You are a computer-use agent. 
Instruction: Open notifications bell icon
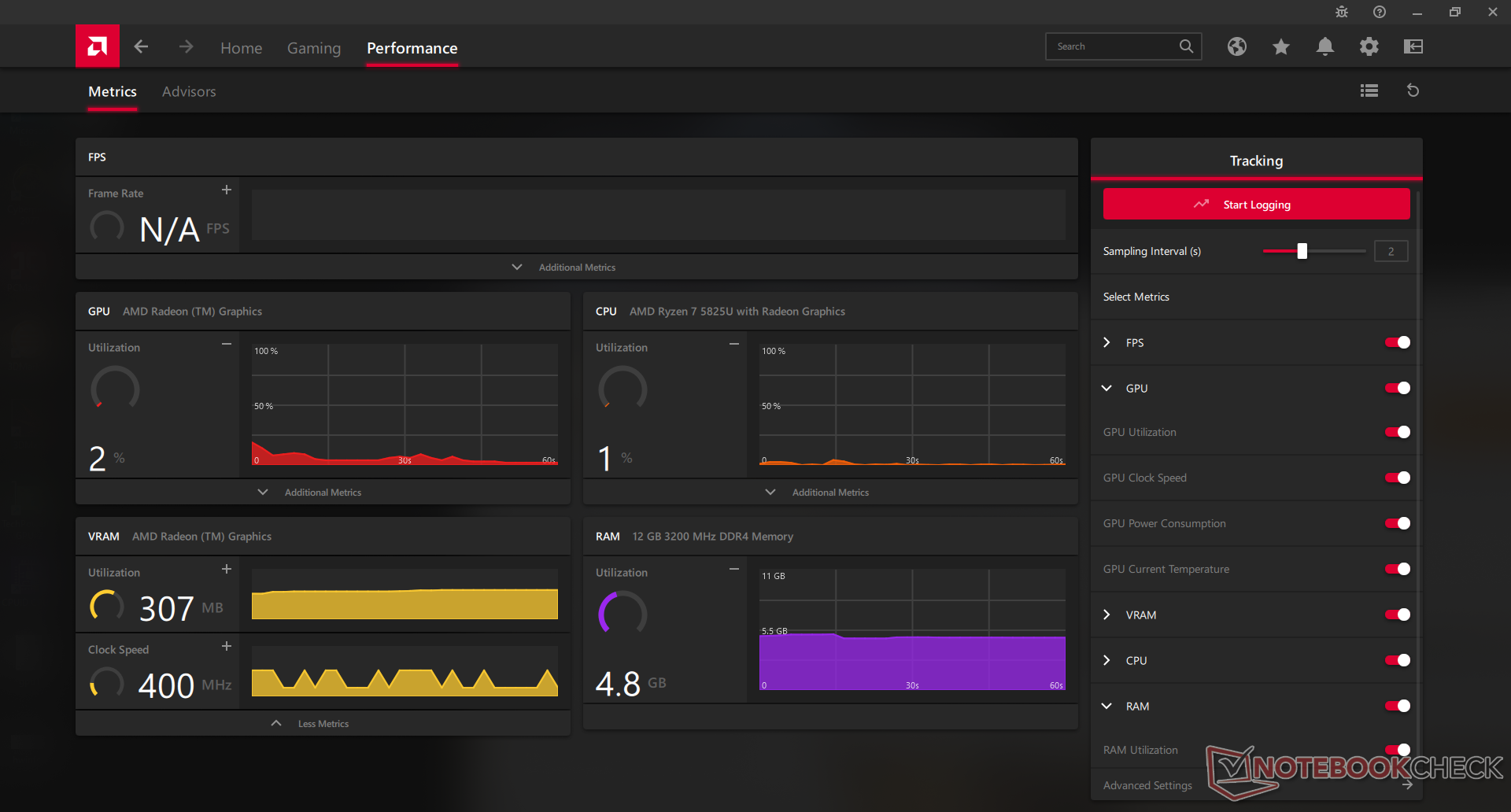pos(1324,47)
